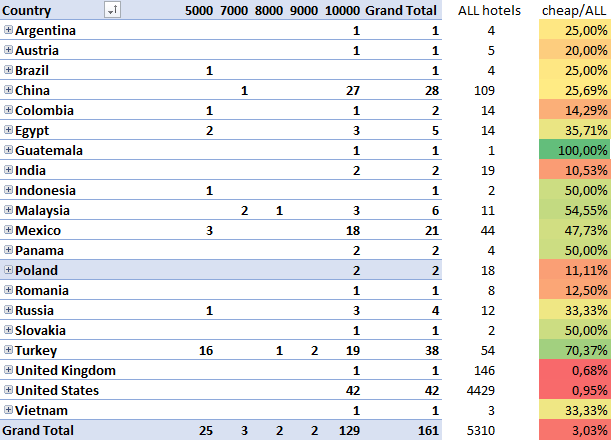Screen dimensions: 613x442
Task: Expand the Austria row
Action: click(8, 50)
